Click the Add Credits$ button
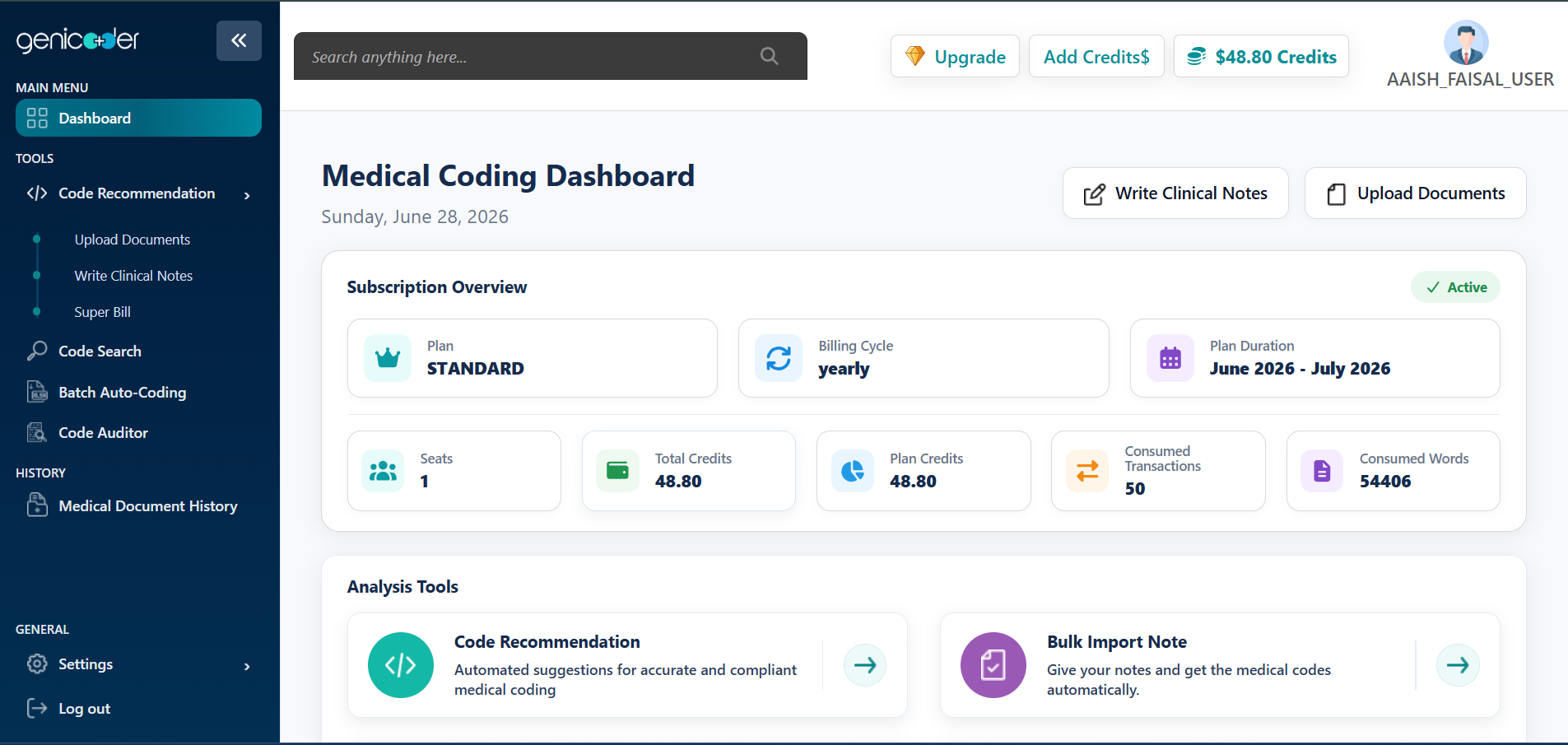1568x745 pixels. pyautogui.click(x=1096, y=56)
